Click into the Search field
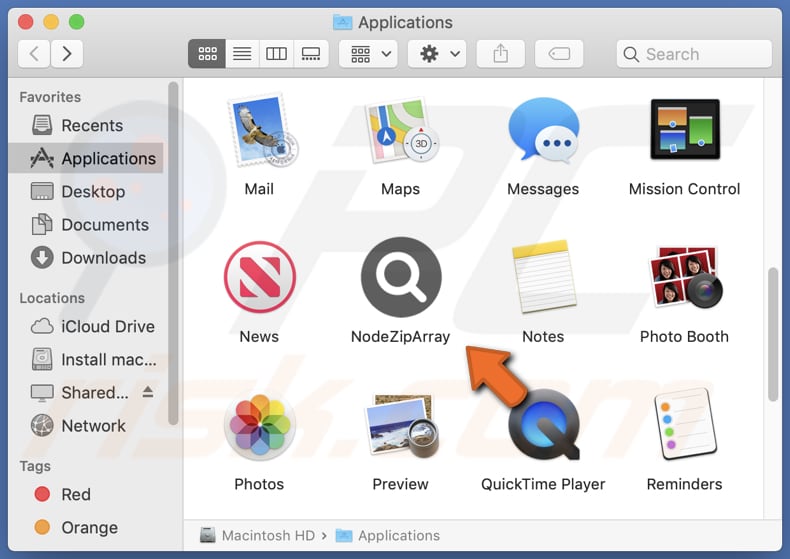 tap(694, 54)
